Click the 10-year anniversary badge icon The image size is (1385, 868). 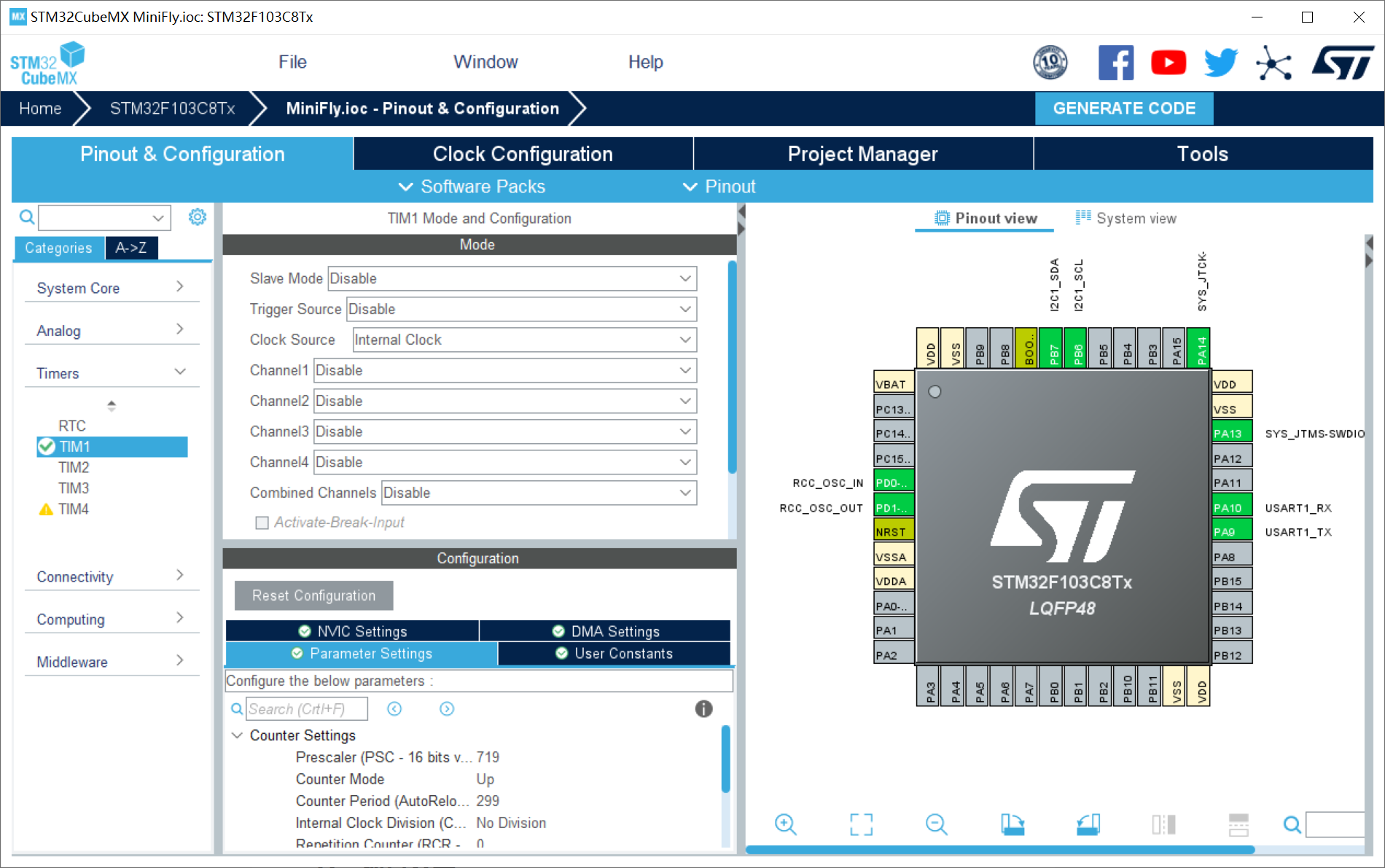pos(1050,63)
